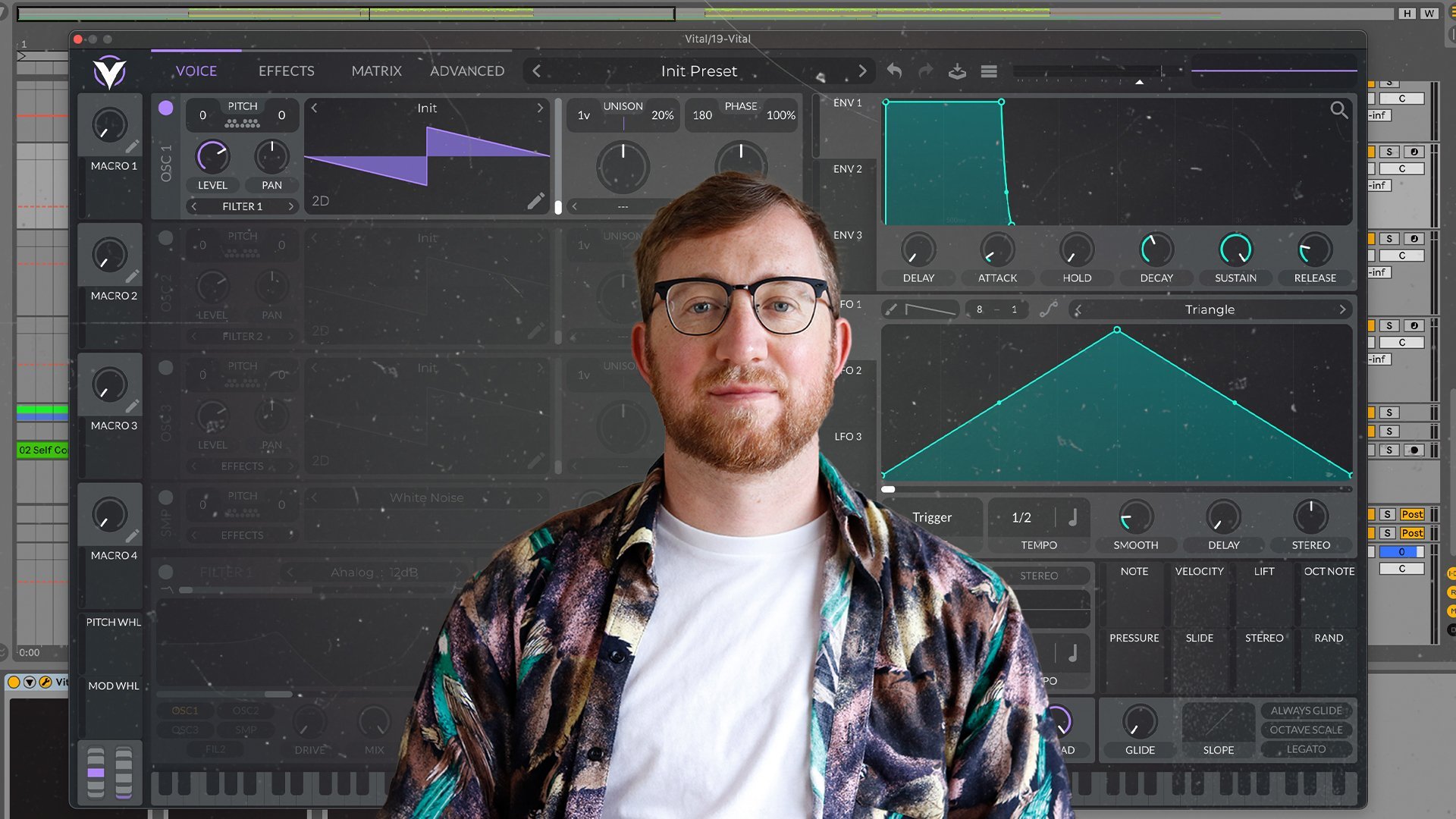Image resolution: width=1456 pixels, height=819 pixels.
Task: Enable the Filter 1 power button
Action: click(x=165, y=573)
